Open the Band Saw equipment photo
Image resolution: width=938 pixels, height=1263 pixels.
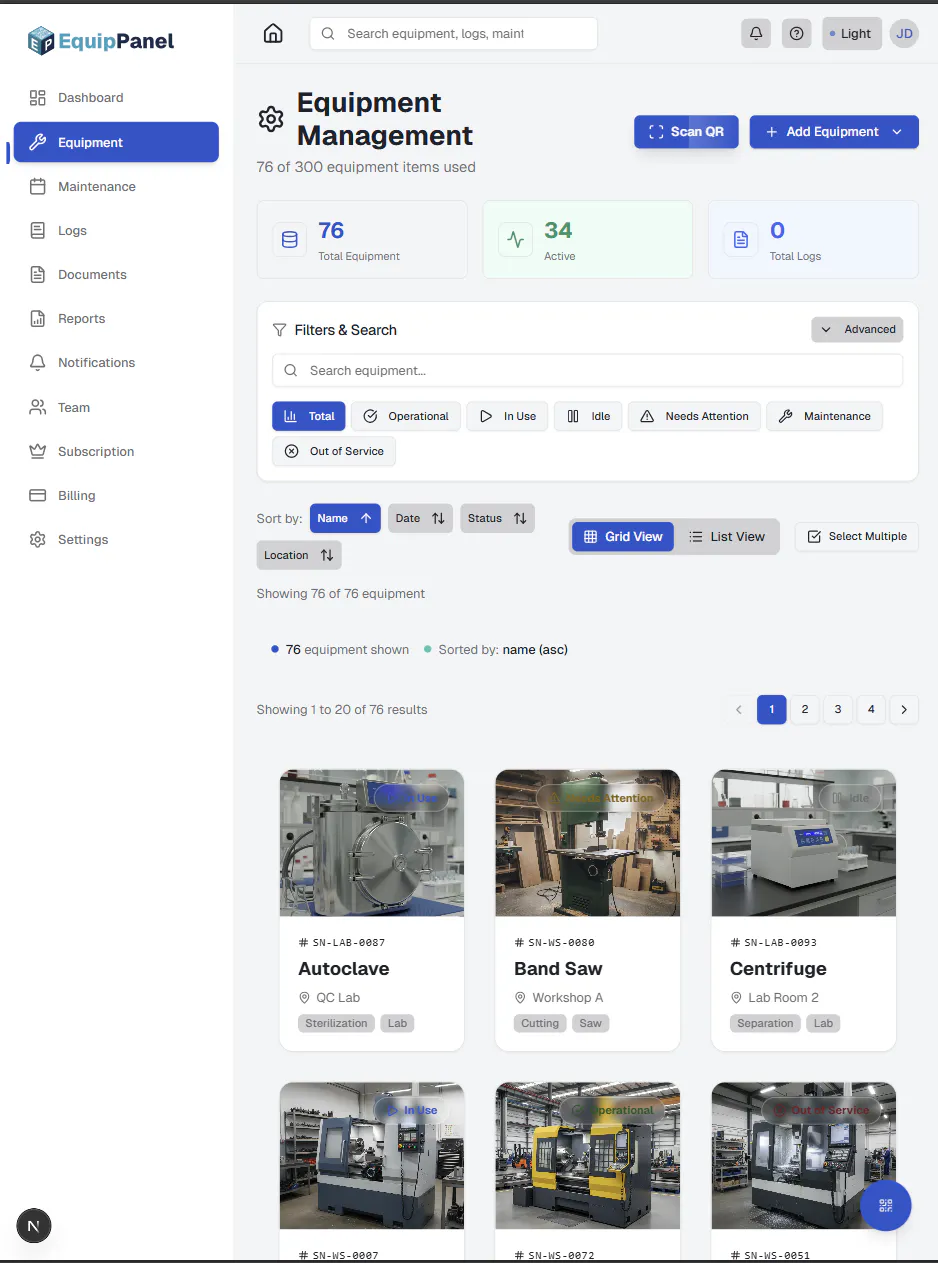588,843
